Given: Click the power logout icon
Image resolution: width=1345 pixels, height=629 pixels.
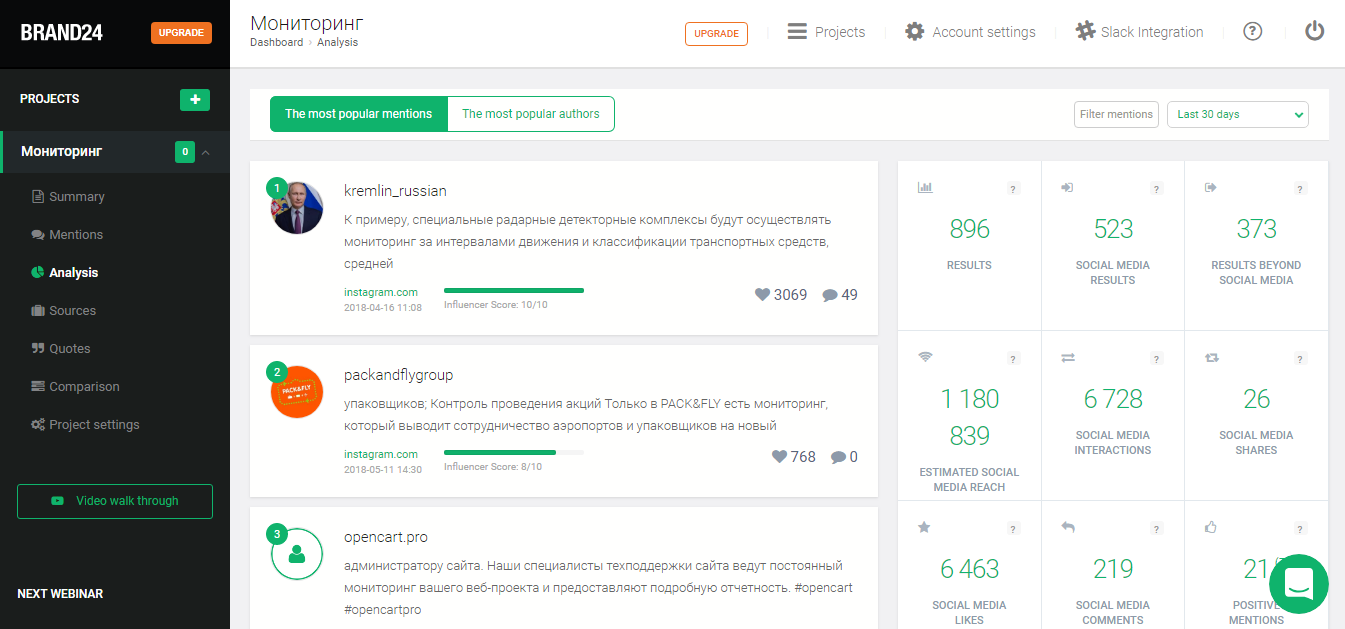Looking at the screenshot, I should click(x=1315, y=31).
